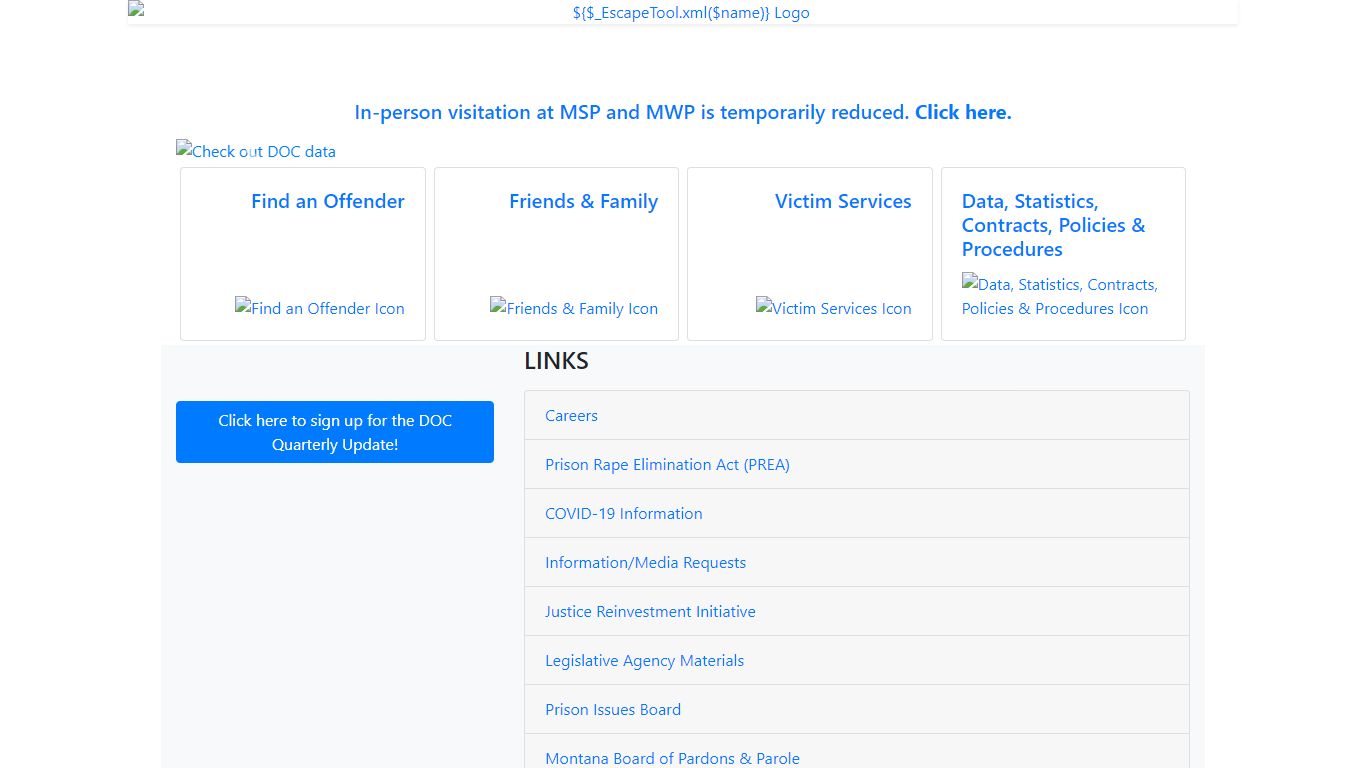Click the Data, Statistics, Contracts Icon image
Screen dimensions: 1366x768
(1060, 296)
